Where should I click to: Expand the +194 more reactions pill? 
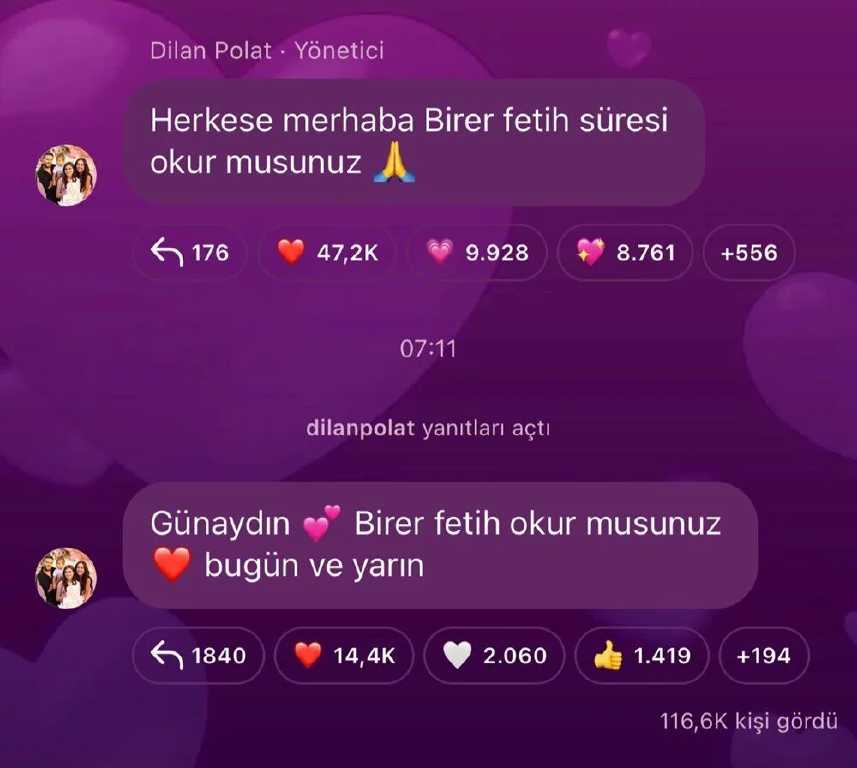coord(764,655)
